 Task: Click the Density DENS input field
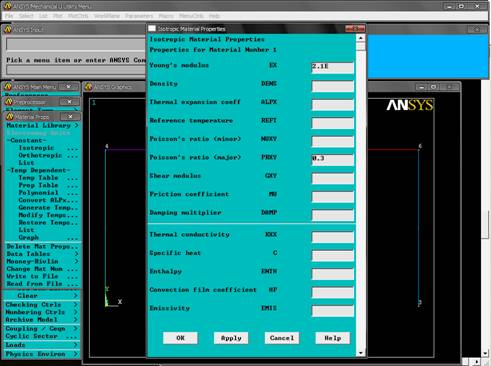[x=333, y=86]
